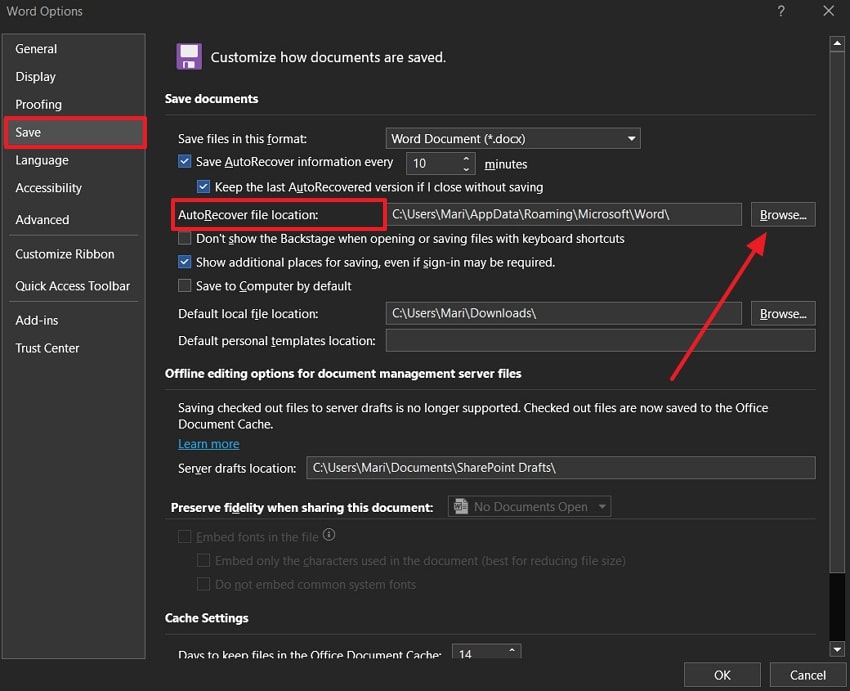
Task: Open the Save files format dropdown
Action: [x=513, y=139]
